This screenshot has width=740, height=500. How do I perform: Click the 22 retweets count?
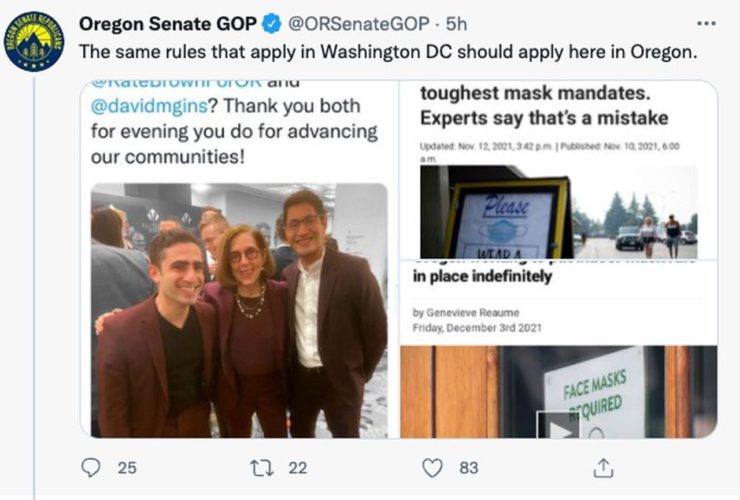(297, 467)
